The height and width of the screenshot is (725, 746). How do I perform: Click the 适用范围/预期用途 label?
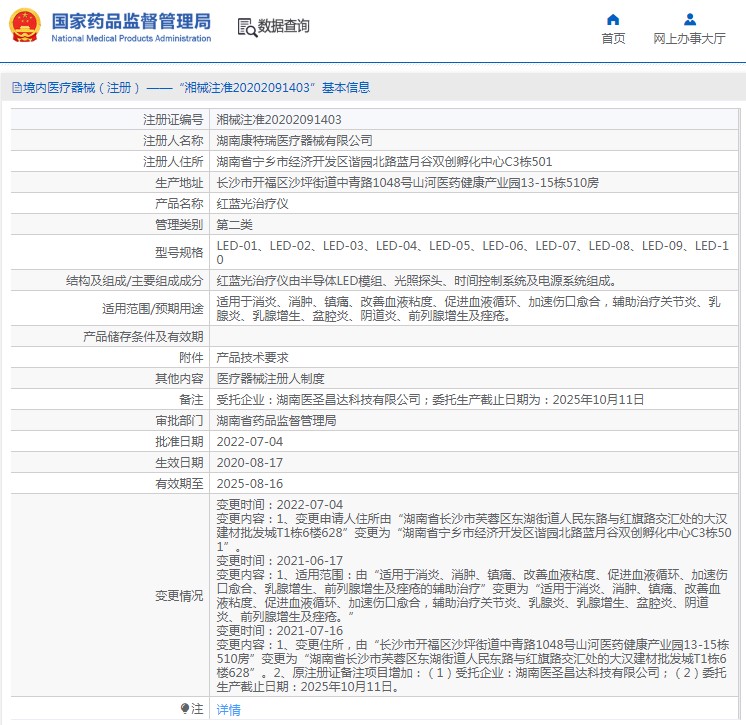(152, 308)
